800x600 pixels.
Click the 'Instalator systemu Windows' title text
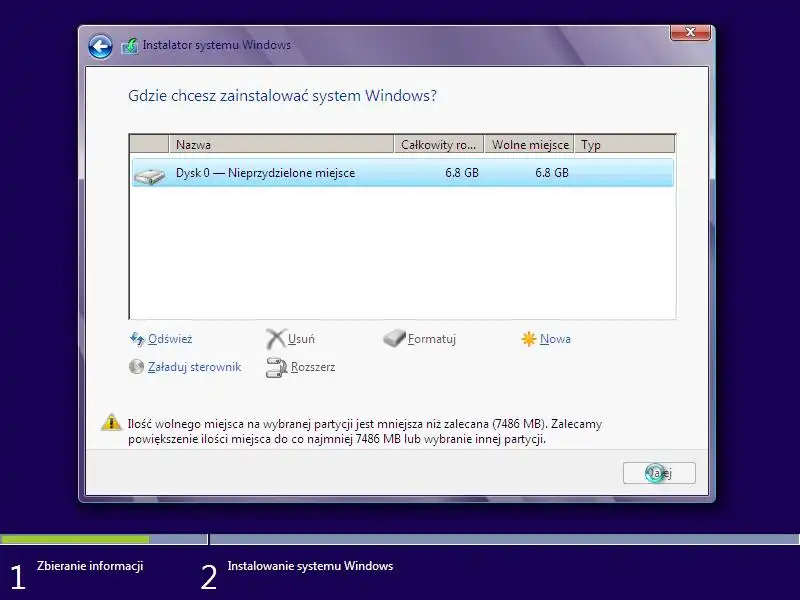tap(216, 45)
